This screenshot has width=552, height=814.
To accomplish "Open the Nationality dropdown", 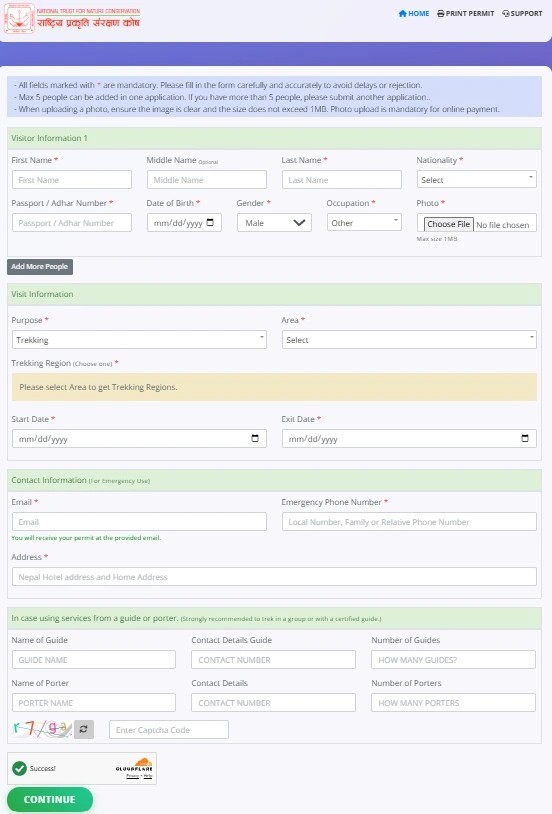I will point(477,180).
